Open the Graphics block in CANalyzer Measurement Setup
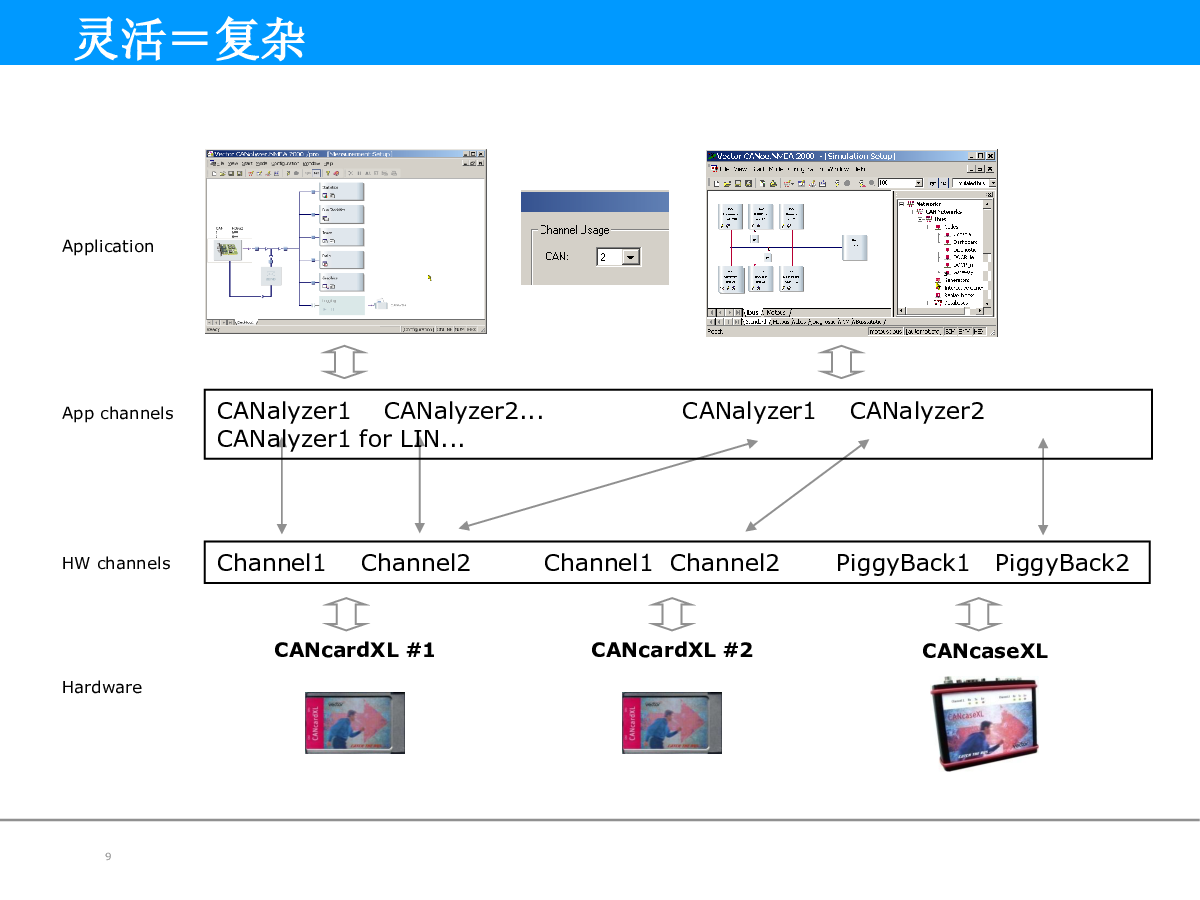Image resolution: width=1200 pixels, height=900 pixels. point(342,282)
